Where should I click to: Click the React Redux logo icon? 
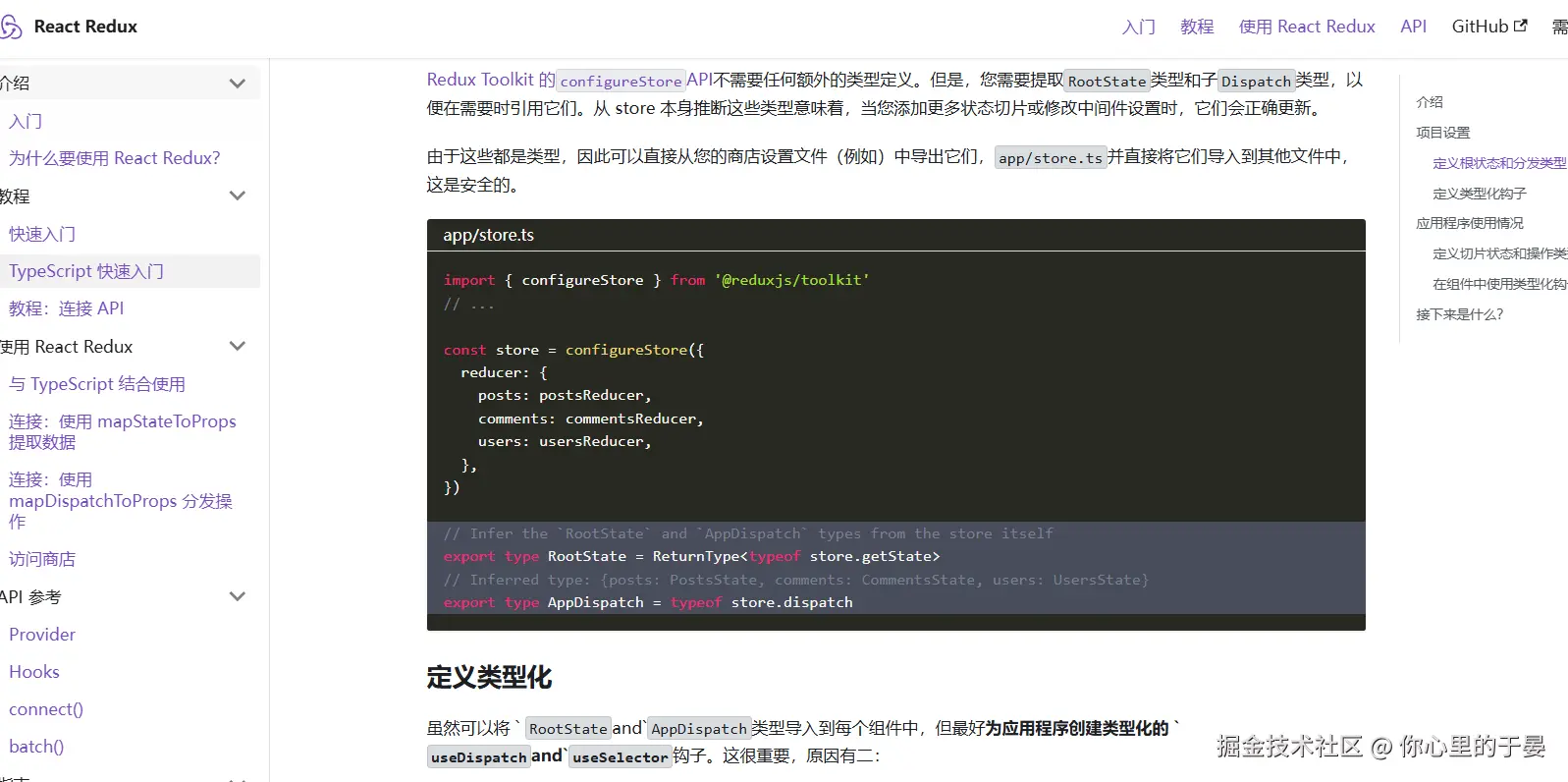(10, 27)
